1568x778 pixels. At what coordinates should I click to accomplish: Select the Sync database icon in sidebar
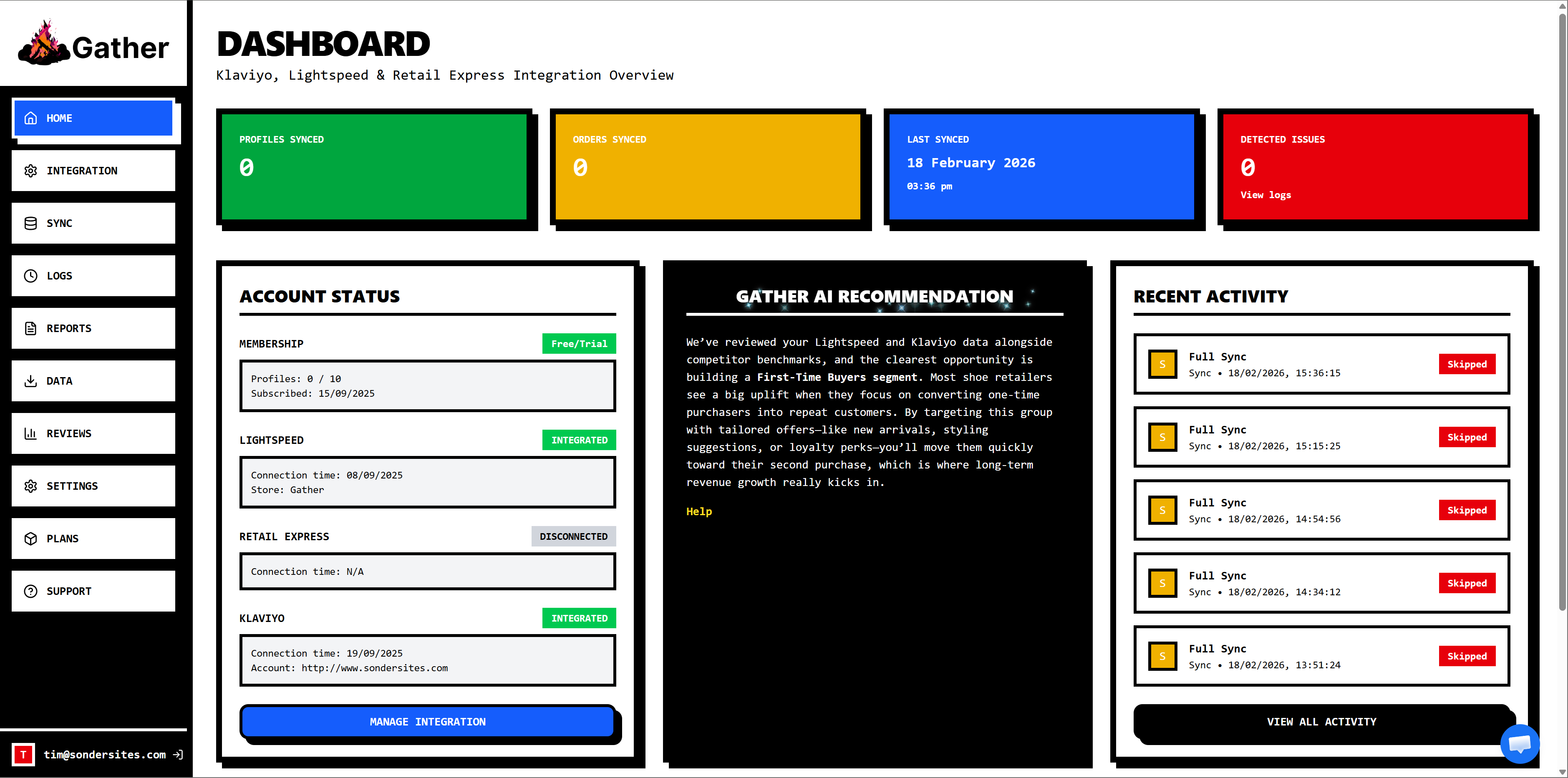coord(30,223)
